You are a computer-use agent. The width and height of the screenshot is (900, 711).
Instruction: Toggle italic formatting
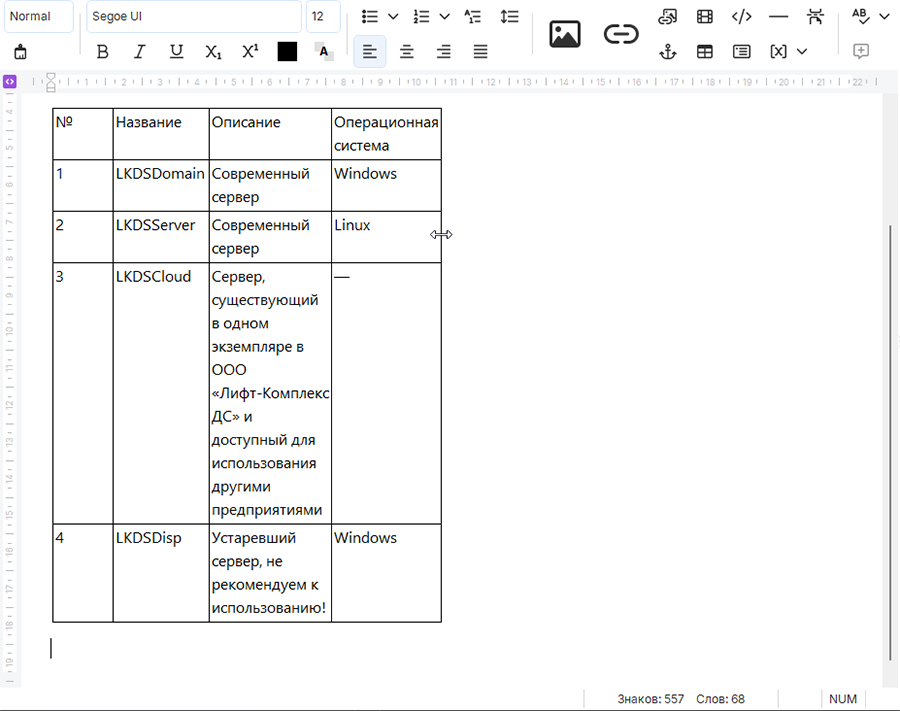click(139, 52)
